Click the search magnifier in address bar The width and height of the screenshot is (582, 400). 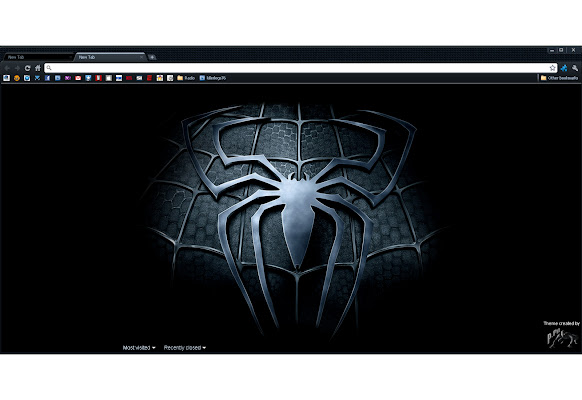tap(49, 68)
